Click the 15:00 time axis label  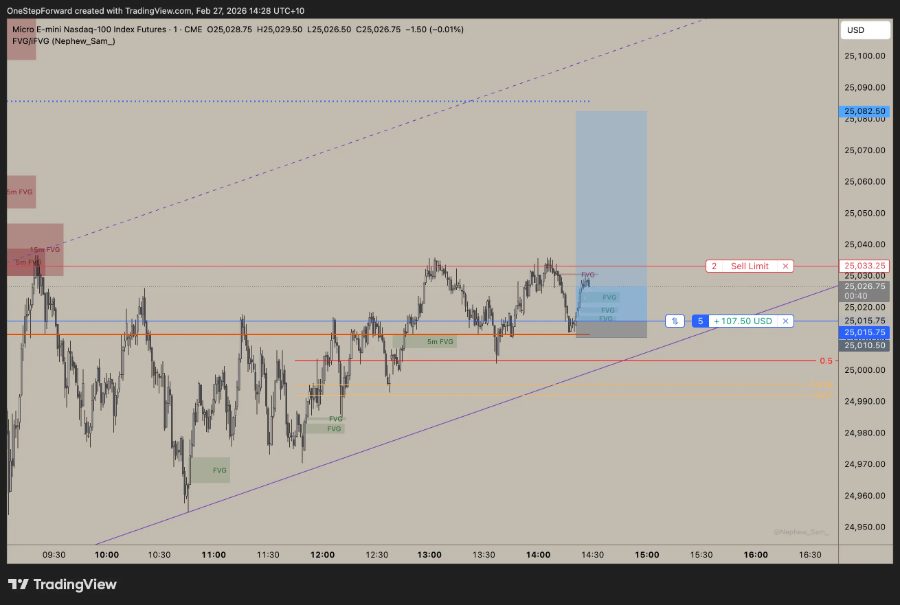click(647, 554)
